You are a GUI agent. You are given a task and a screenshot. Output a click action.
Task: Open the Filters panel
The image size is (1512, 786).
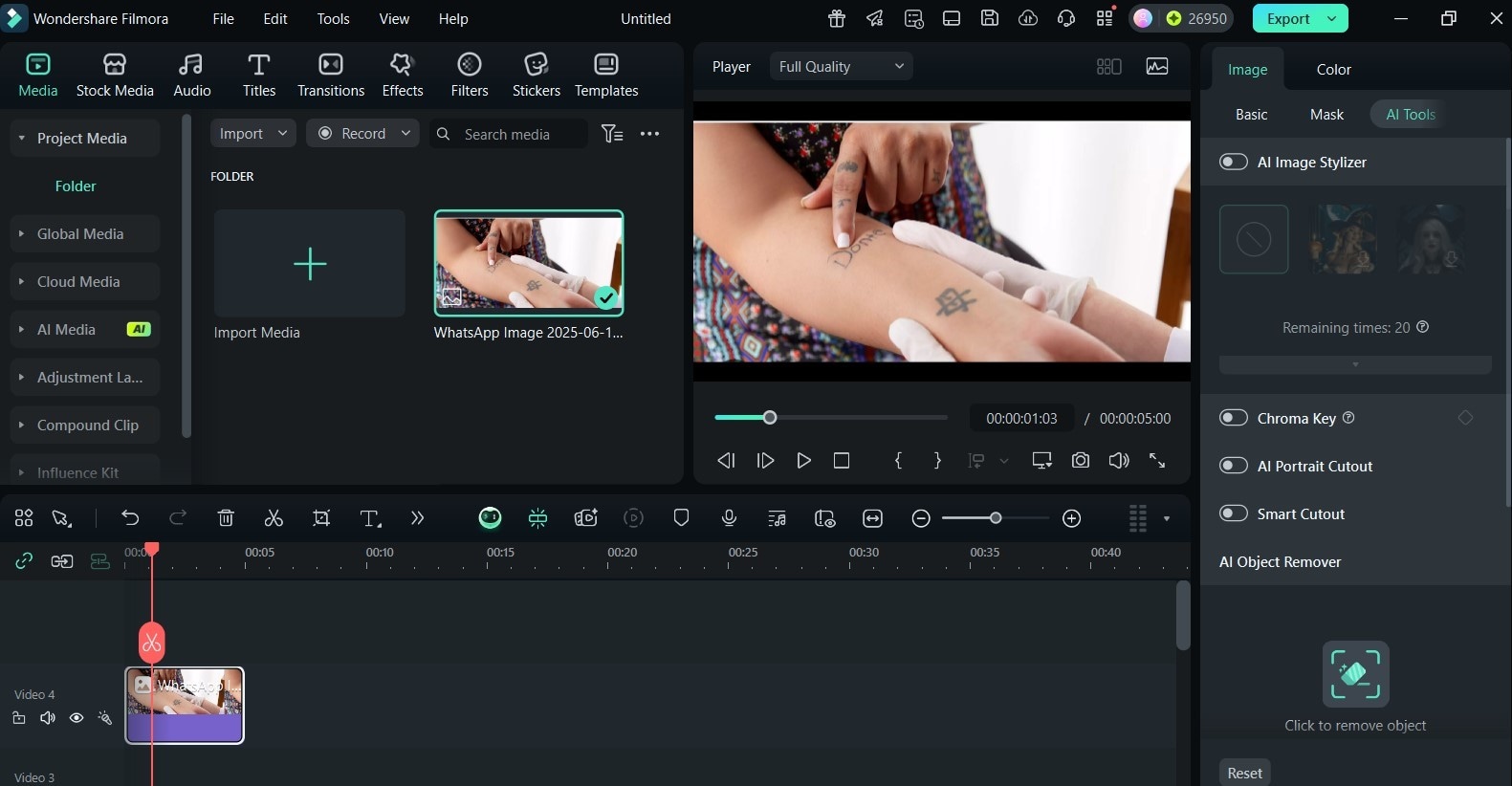(470, 75)
